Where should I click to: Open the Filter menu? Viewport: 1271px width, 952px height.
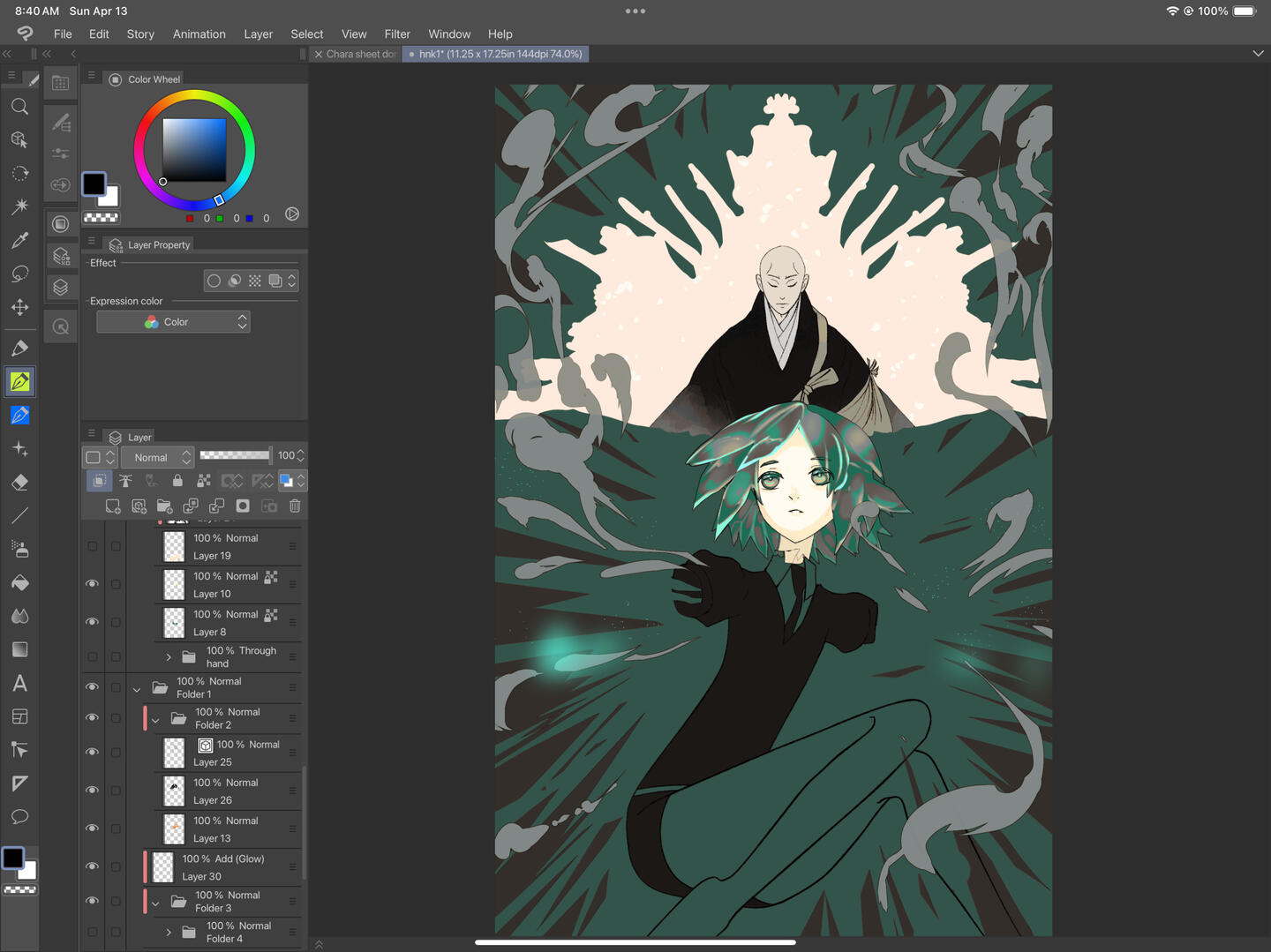(x=396, y=34)
